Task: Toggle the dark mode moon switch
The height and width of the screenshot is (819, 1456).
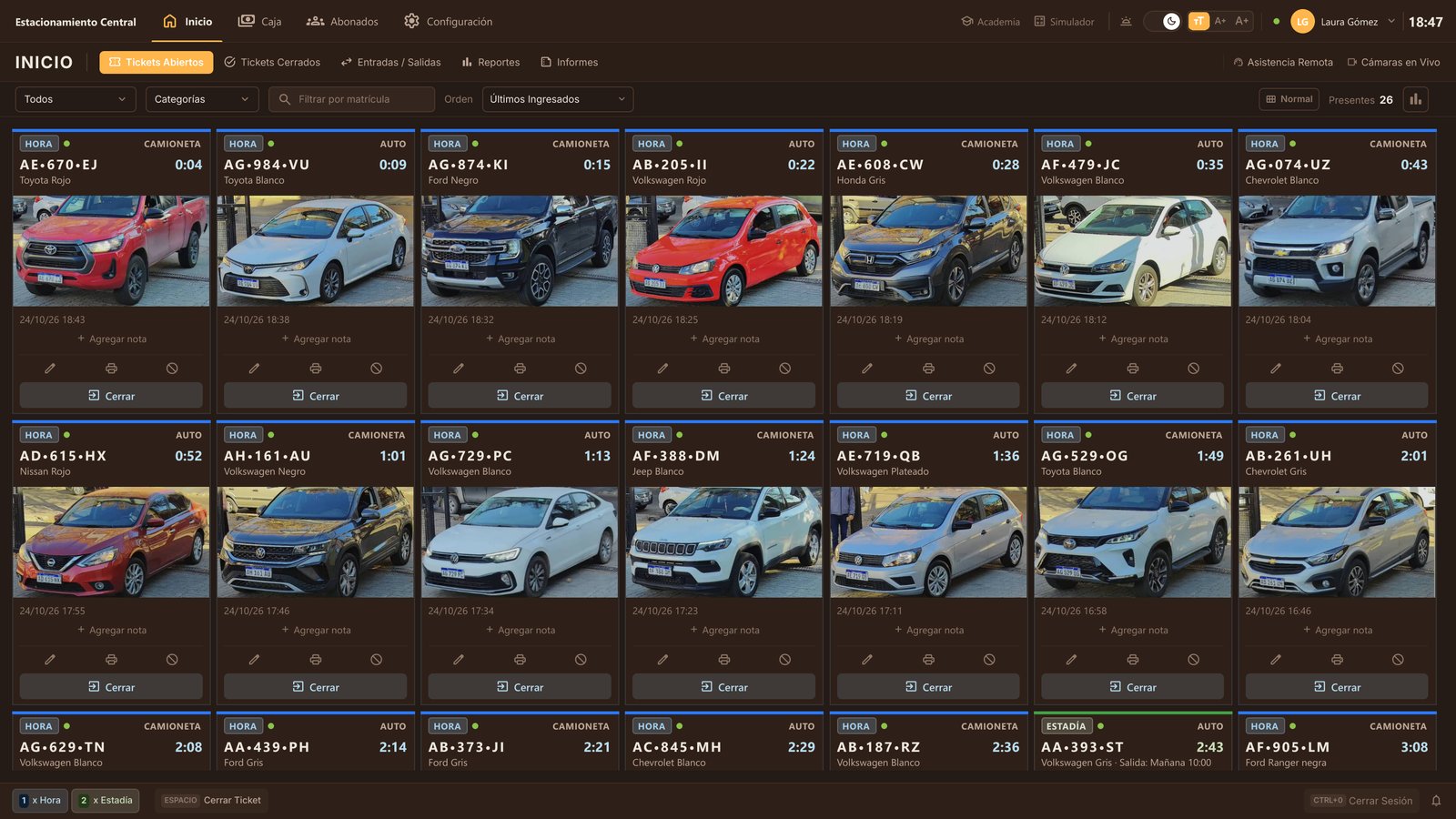Action: (x=1162, y=21)
